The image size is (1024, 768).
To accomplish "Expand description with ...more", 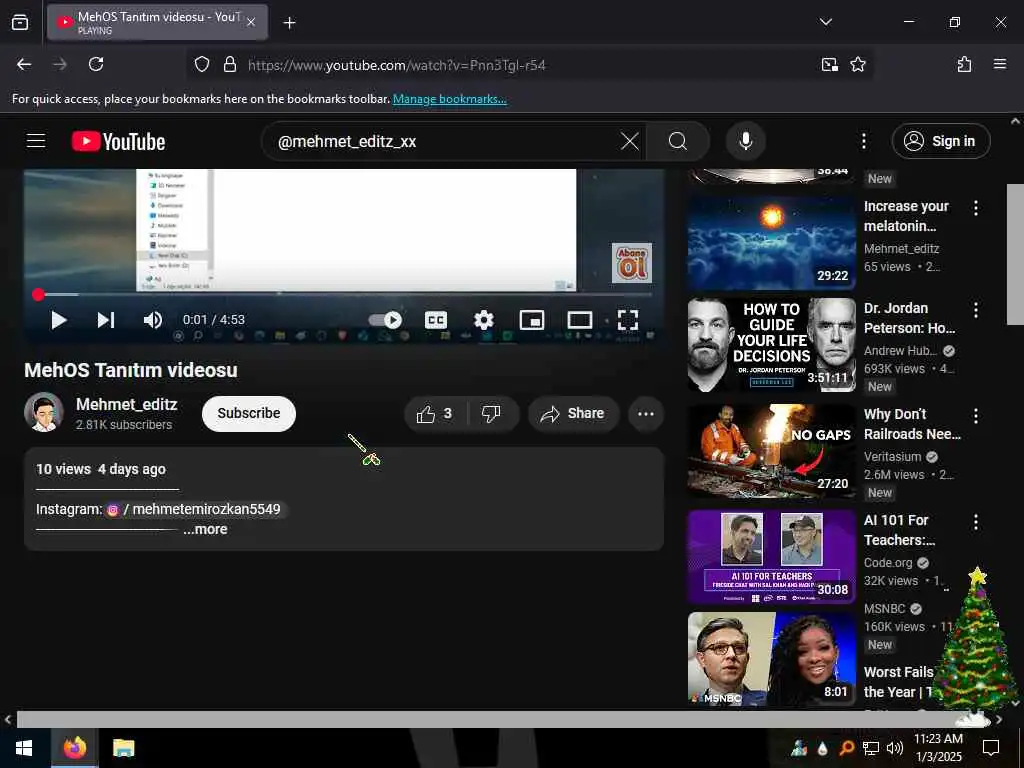I will coord(205,530).
